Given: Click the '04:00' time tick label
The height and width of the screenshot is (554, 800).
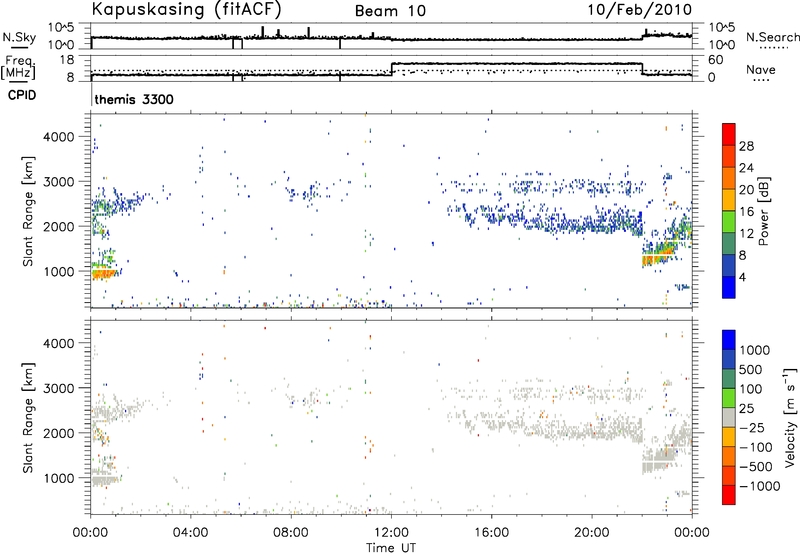Looking at the screenshot, I should [x=190, y=533].
